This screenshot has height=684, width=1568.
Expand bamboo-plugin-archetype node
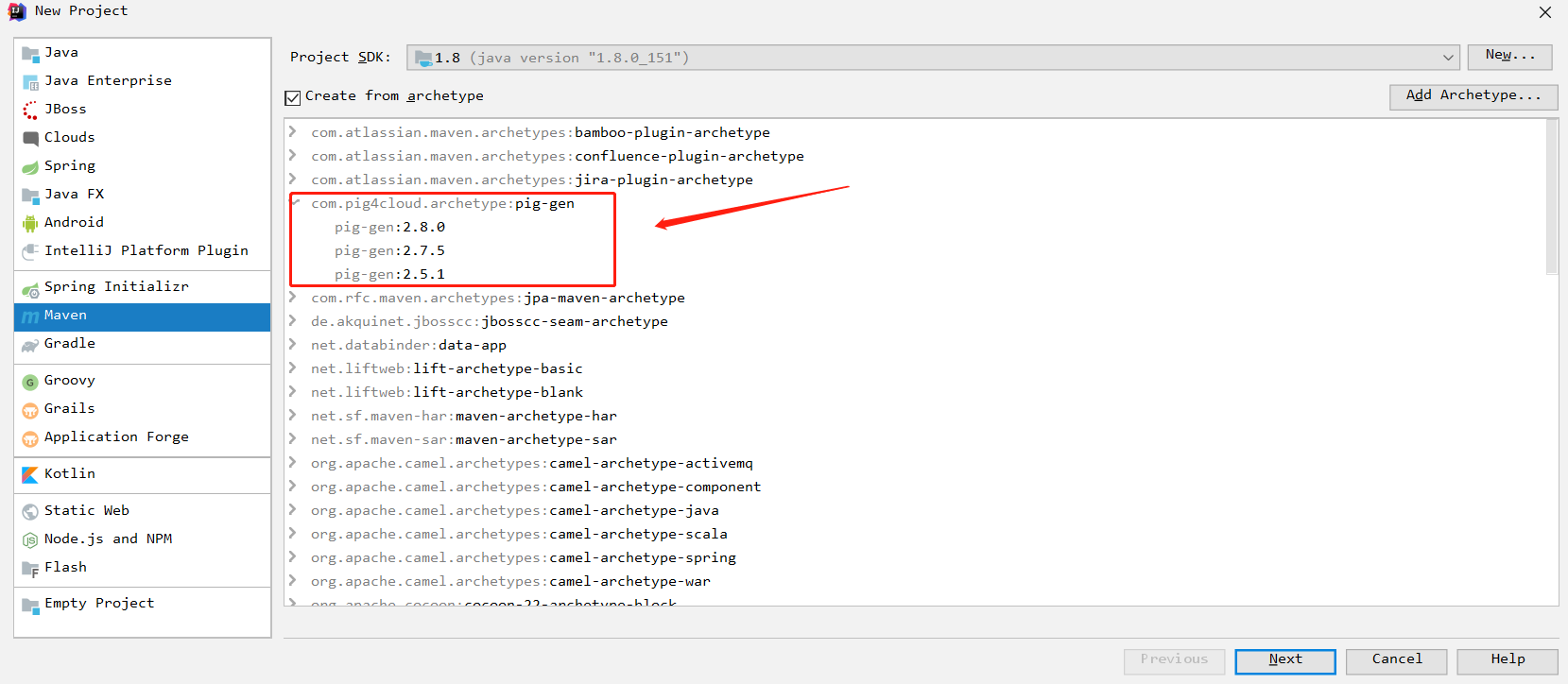tap(293, 131)
